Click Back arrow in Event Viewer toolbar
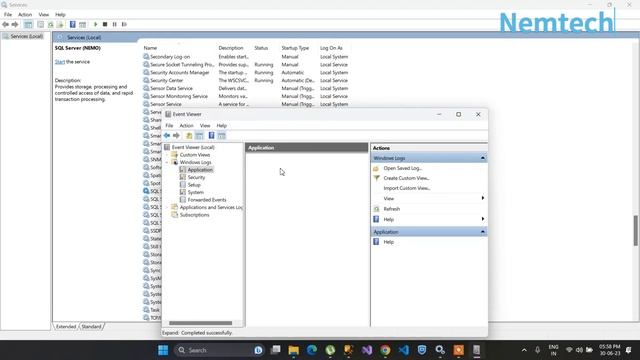The width and height of the screenshot is (640, 360). 167,136
